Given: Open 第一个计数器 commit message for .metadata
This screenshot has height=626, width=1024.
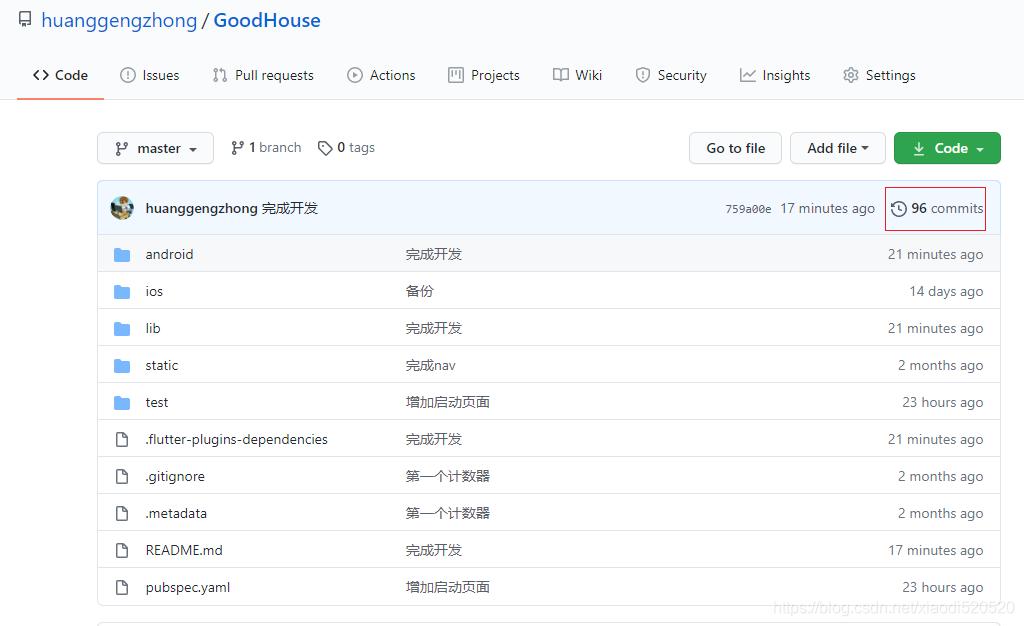Looking at the screenshot, I should [447, 514].
